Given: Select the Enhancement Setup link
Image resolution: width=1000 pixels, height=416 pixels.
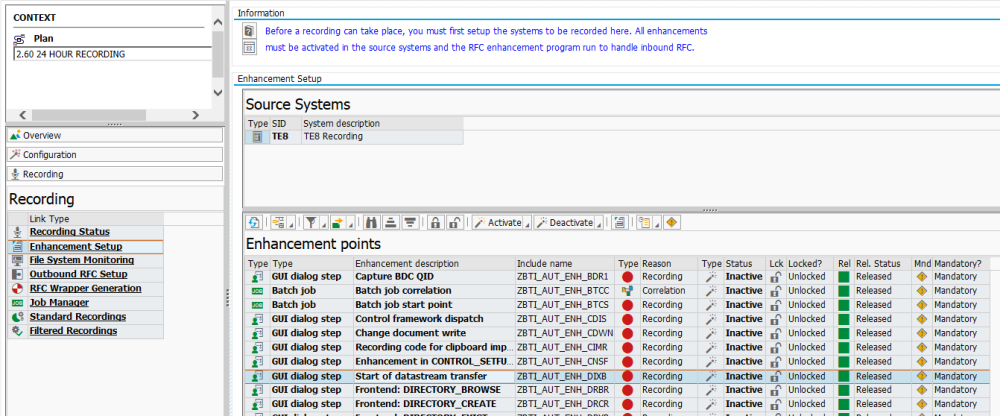Looking at the screenshot, I should pos(76,246).
